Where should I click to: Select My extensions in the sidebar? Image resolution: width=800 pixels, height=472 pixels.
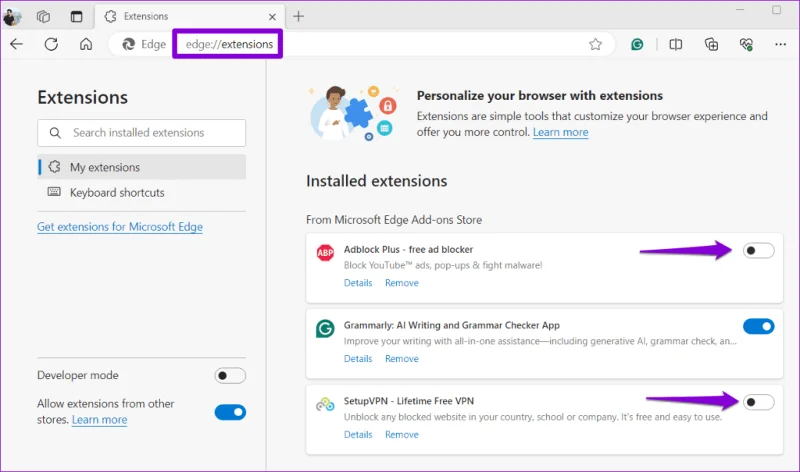point(141,167)
